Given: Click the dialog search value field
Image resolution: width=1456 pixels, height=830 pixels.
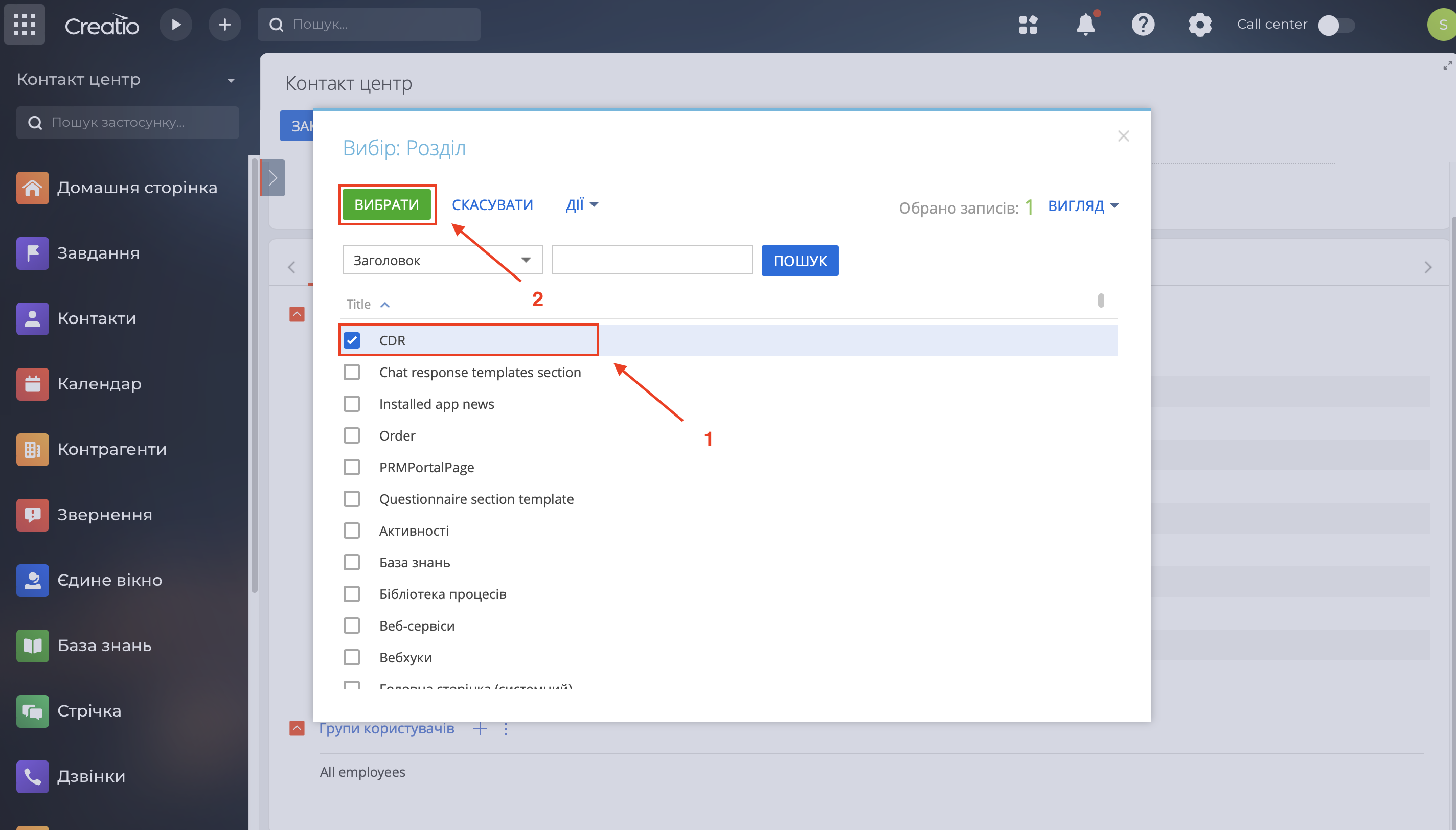Looking at the screenshot, I should [652, 260].
